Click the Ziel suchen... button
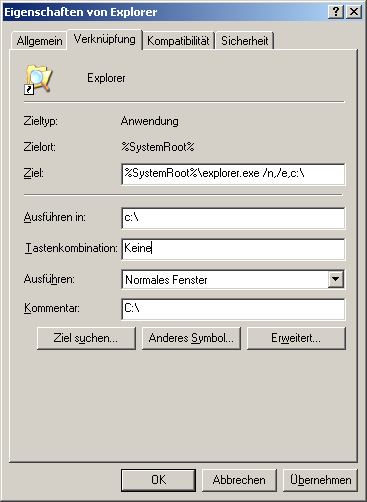367x502 pixels. [x=86, y=338]
